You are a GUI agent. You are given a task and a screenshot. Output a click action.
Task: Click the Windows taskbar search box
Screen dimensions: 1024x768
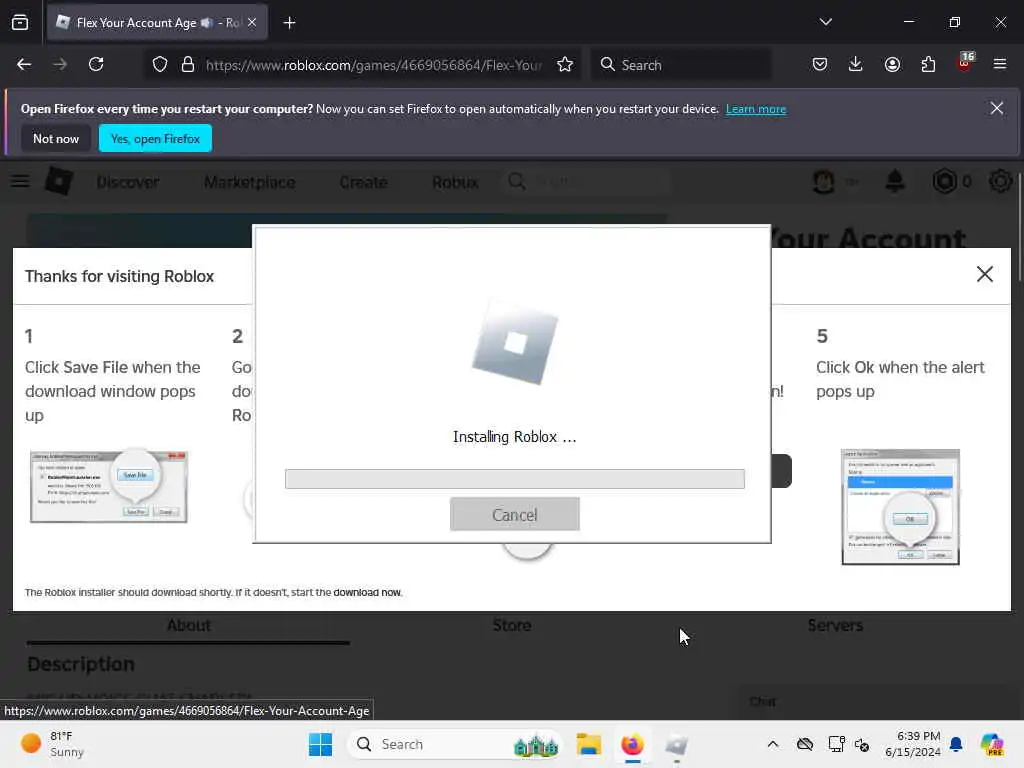click(x=455, y=744)
